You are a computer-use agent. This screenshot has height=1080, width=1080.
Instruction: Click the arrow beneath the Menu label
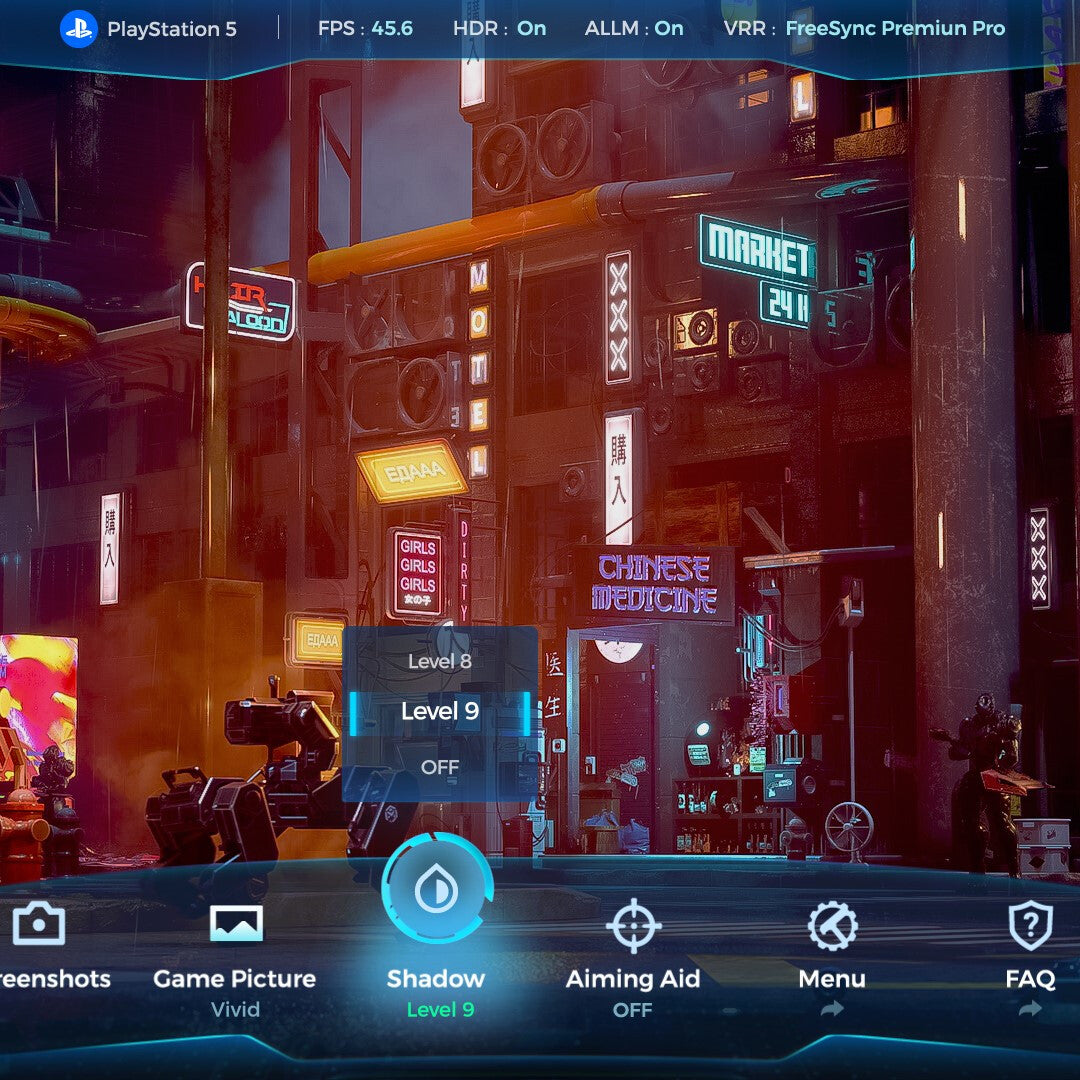pyautogui.click(x=832, y=1010)
